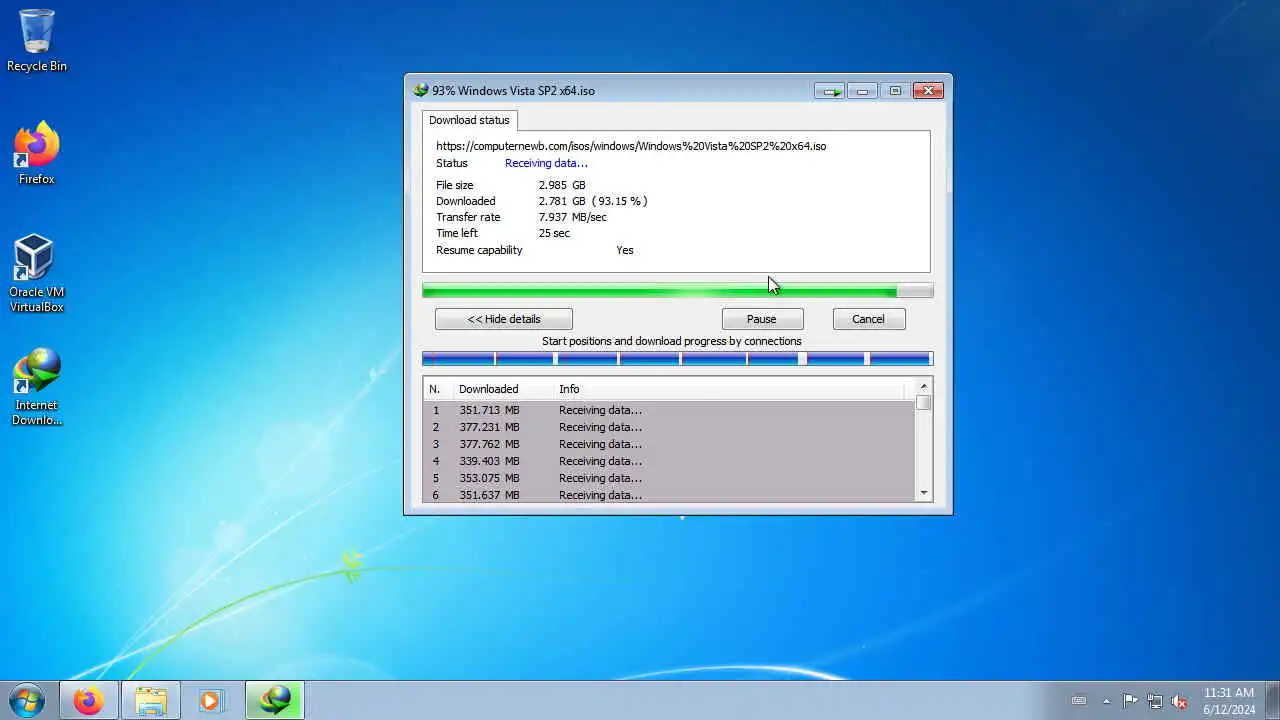This screenshot has width=1280, height=720.
Task: Click the blue connections progress bar
Action: tap(678, 358)
